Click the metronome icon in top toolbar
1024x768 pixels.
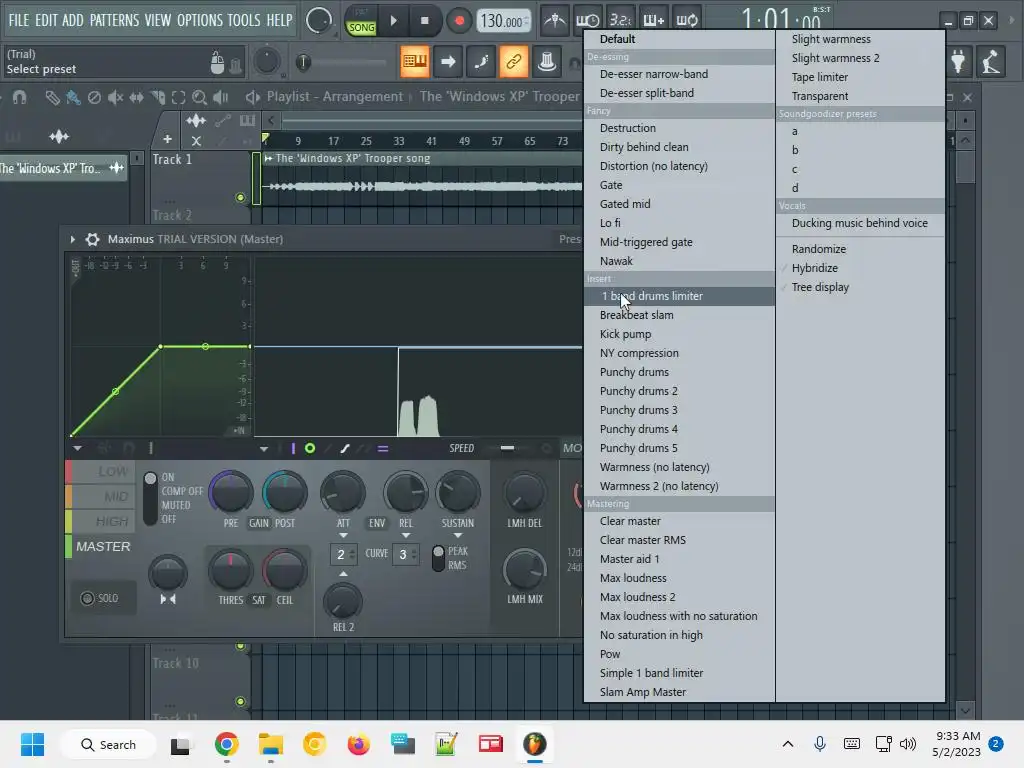pyautogui.click(x=555, y=20)
